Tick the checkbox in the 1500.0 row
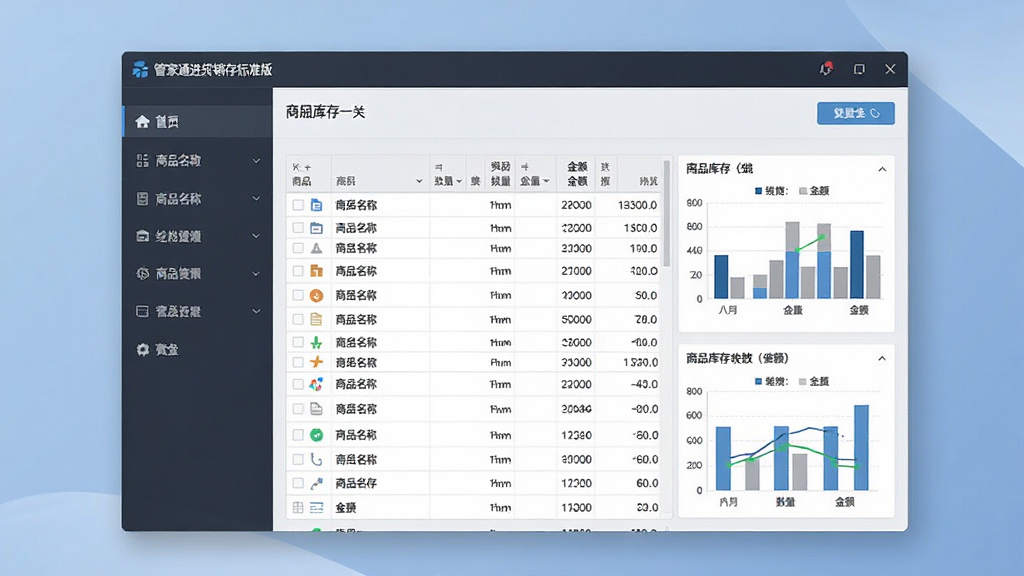Viewport: 1024px width, 576px height. click(298, 228)
